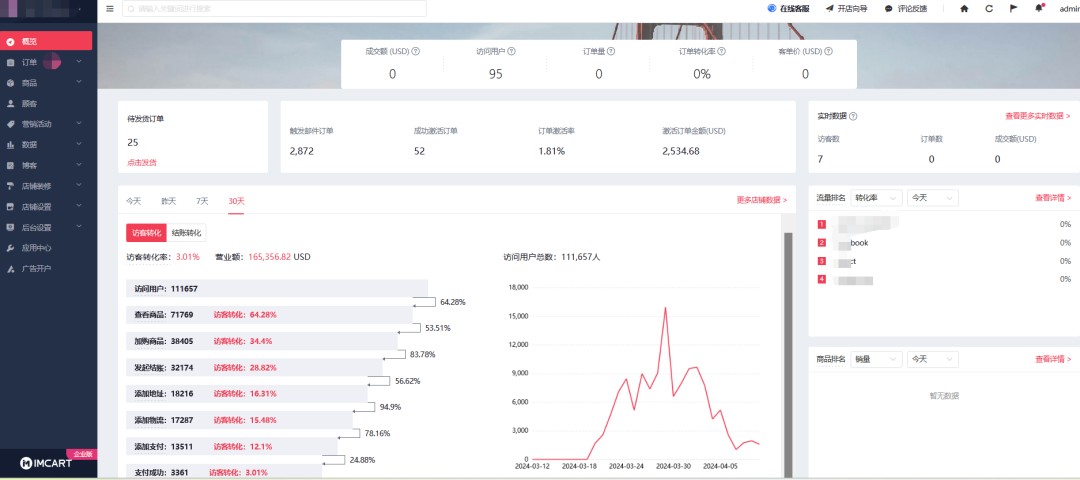Screen dimensions: 1080x480
Task: Click the 165,356.82 revenue value
Action: tap(269, 256)
